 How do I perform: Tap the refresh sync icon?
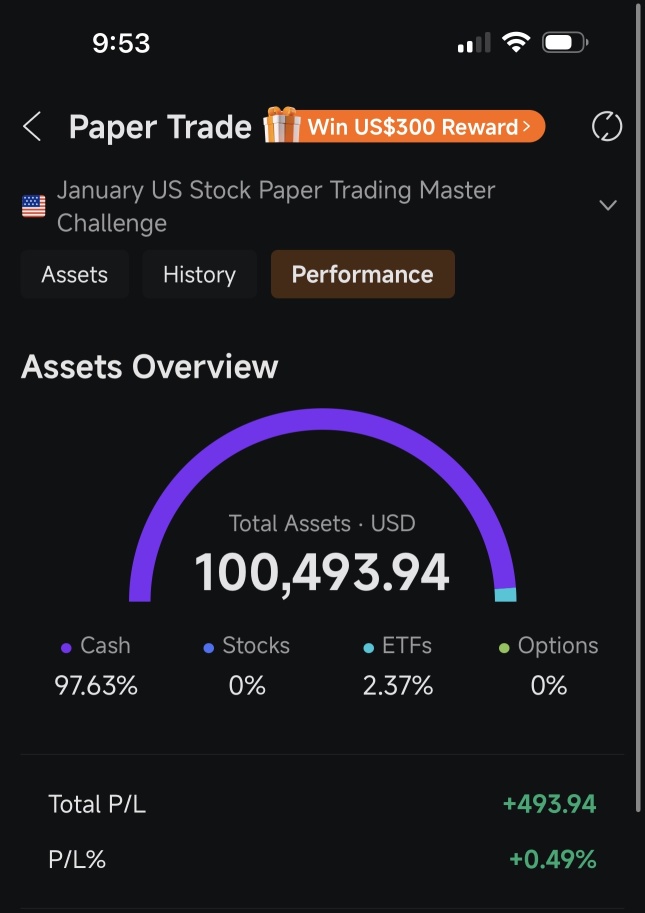[x=607, y=126]
